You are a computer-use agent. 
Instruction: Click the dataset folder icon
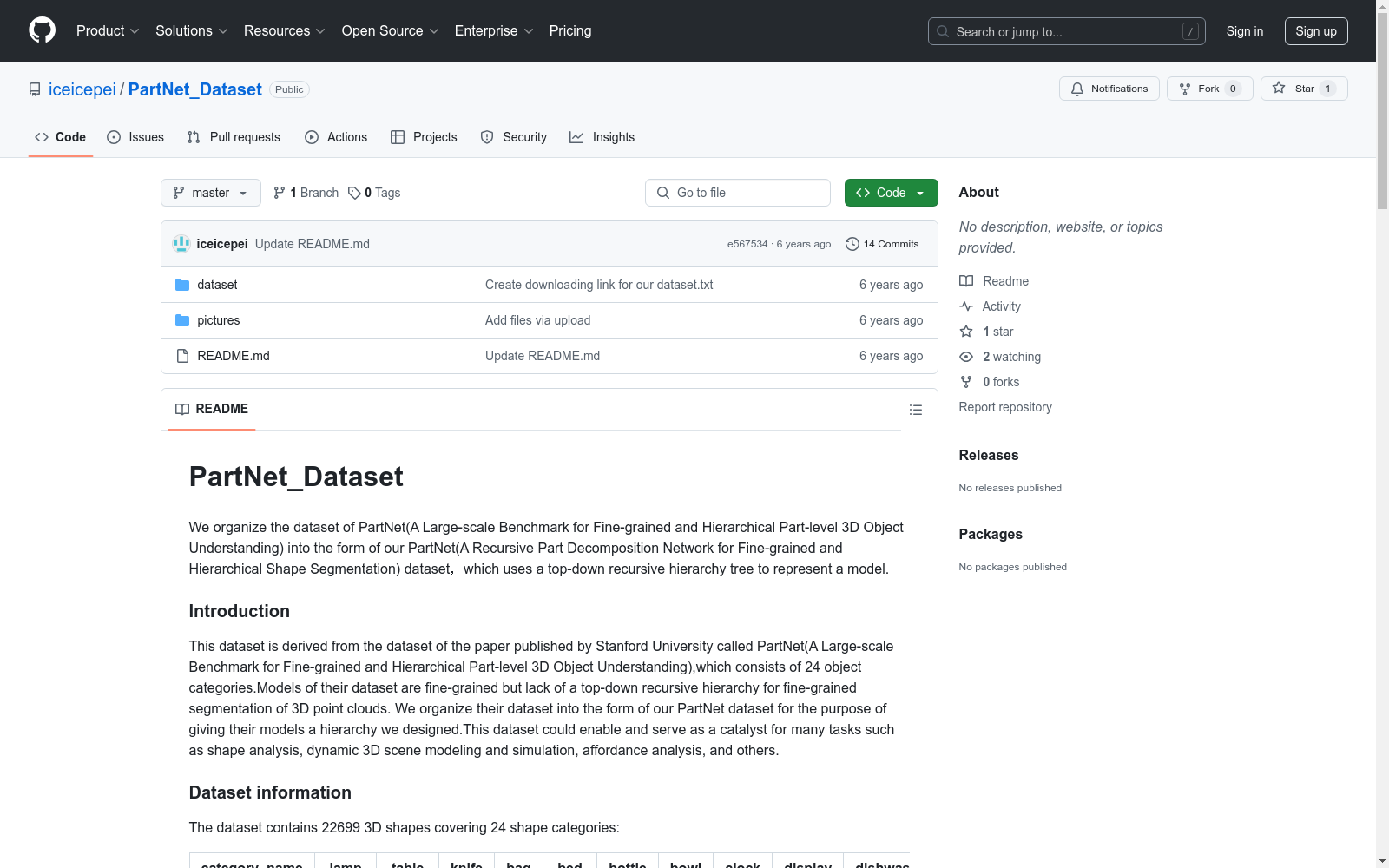point(182,285)
